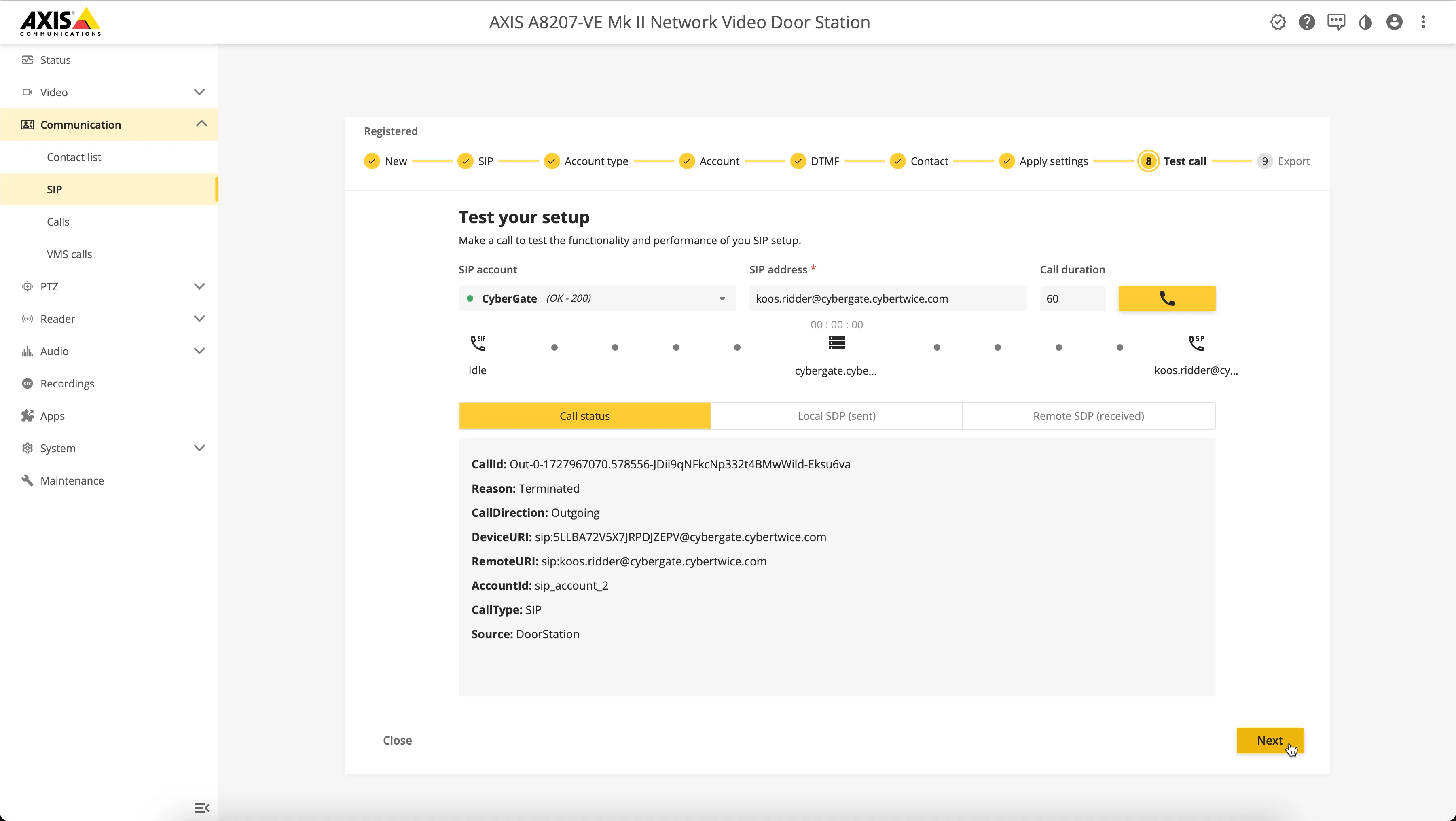The image size is (1456, 821).
Task: Click the AXIS Communications logo
Action: coord(61,21)
